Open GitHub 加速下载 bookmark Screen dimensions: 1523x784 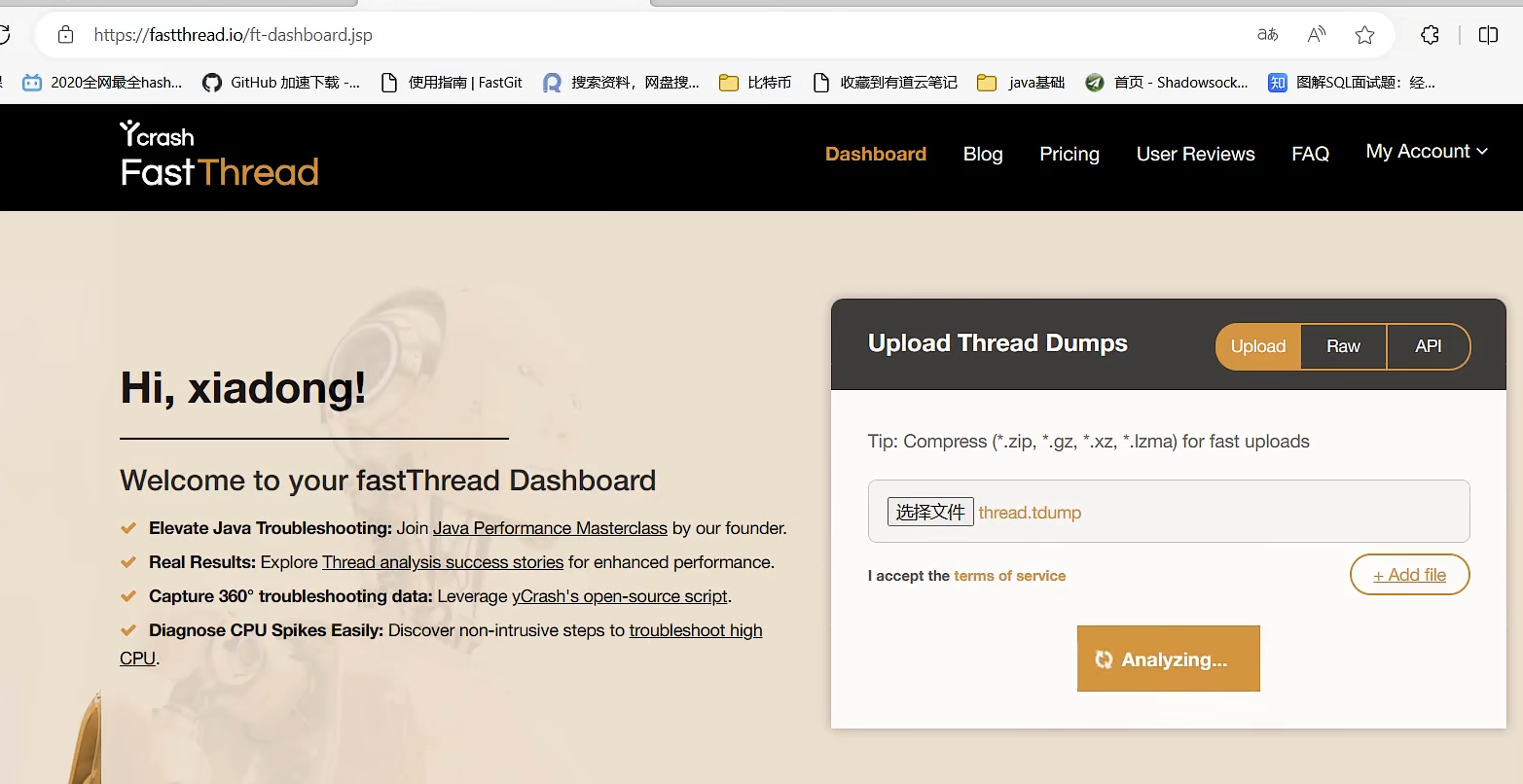[281, 83]
